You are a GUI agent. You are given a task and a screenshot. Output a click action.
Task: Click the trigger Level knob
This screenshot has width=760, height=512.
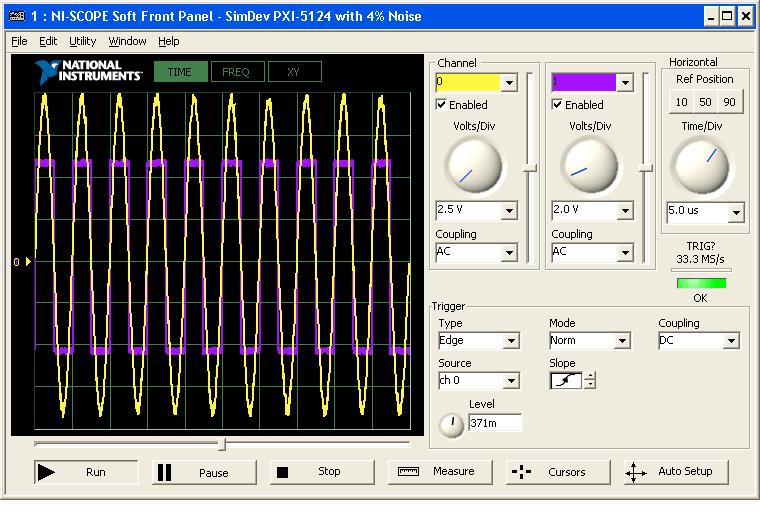pyautogui.click(x=452, y=424)
